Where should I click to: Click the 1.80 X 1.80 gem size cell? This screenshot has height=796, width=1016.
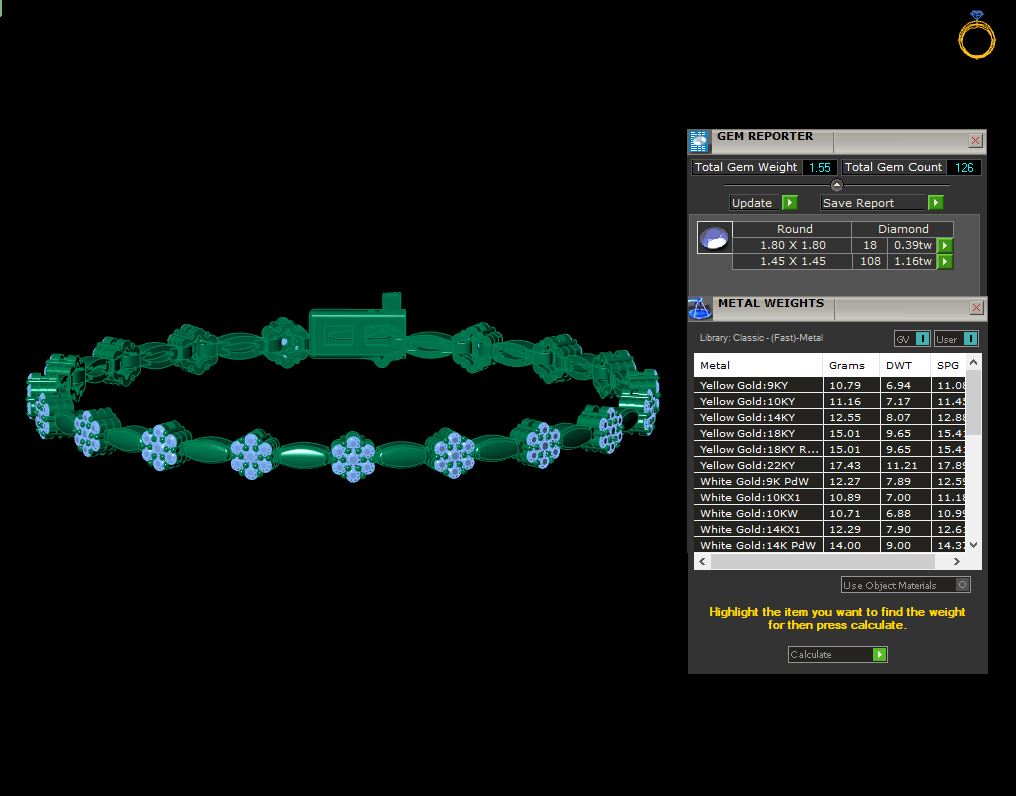[792, 246]
